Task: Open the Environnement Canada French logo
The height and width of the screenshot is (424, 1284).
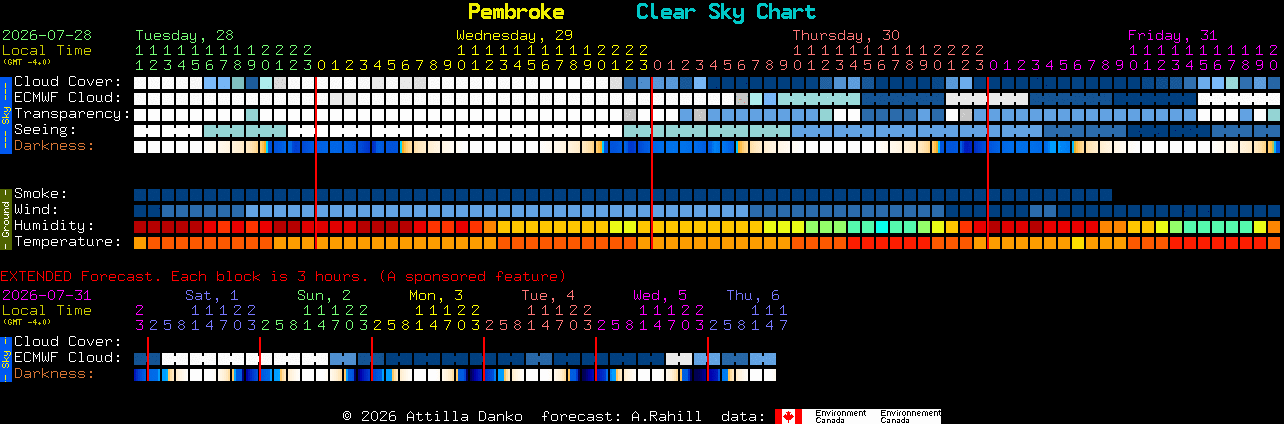Action: click(x=910, y=416)
